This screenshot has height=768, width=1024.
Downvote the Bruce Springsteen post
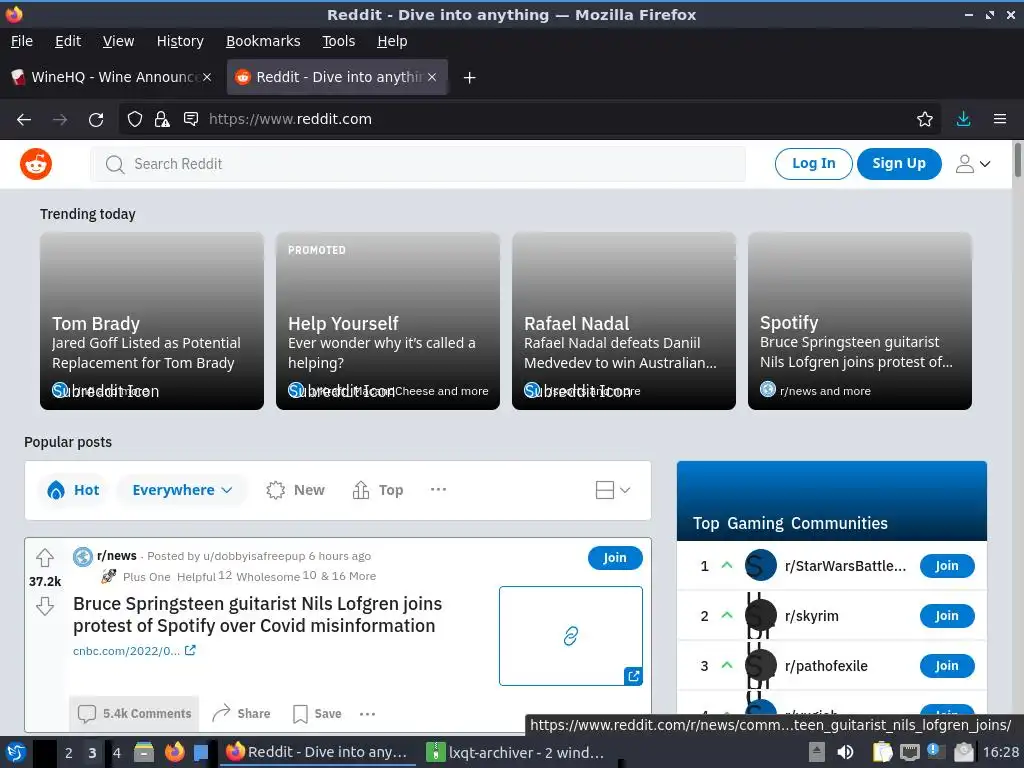click(x=45, y=606)
